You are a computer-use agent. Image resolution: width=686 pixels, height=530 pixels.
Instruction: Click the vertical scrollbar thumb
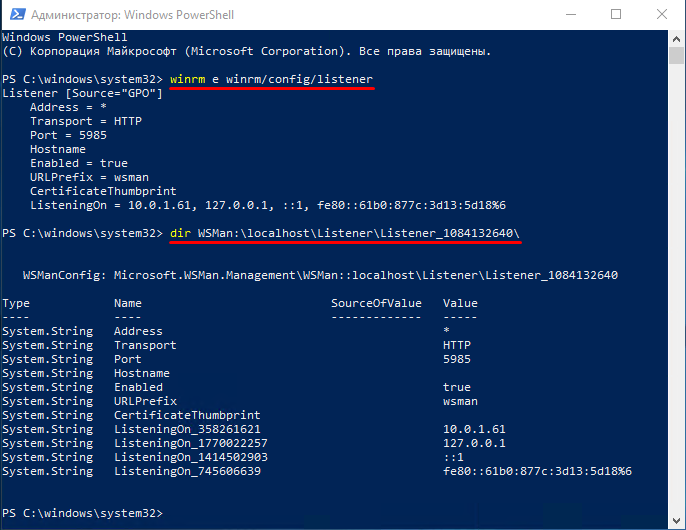pyautogui.click(x=676, y=55)
